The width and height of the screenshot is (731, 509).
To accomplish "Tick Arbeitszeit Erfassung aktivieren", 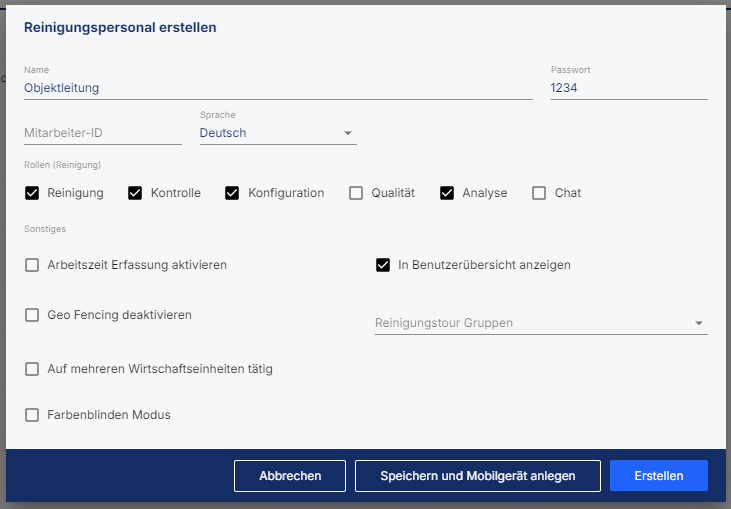I will [x=32, y=265].
